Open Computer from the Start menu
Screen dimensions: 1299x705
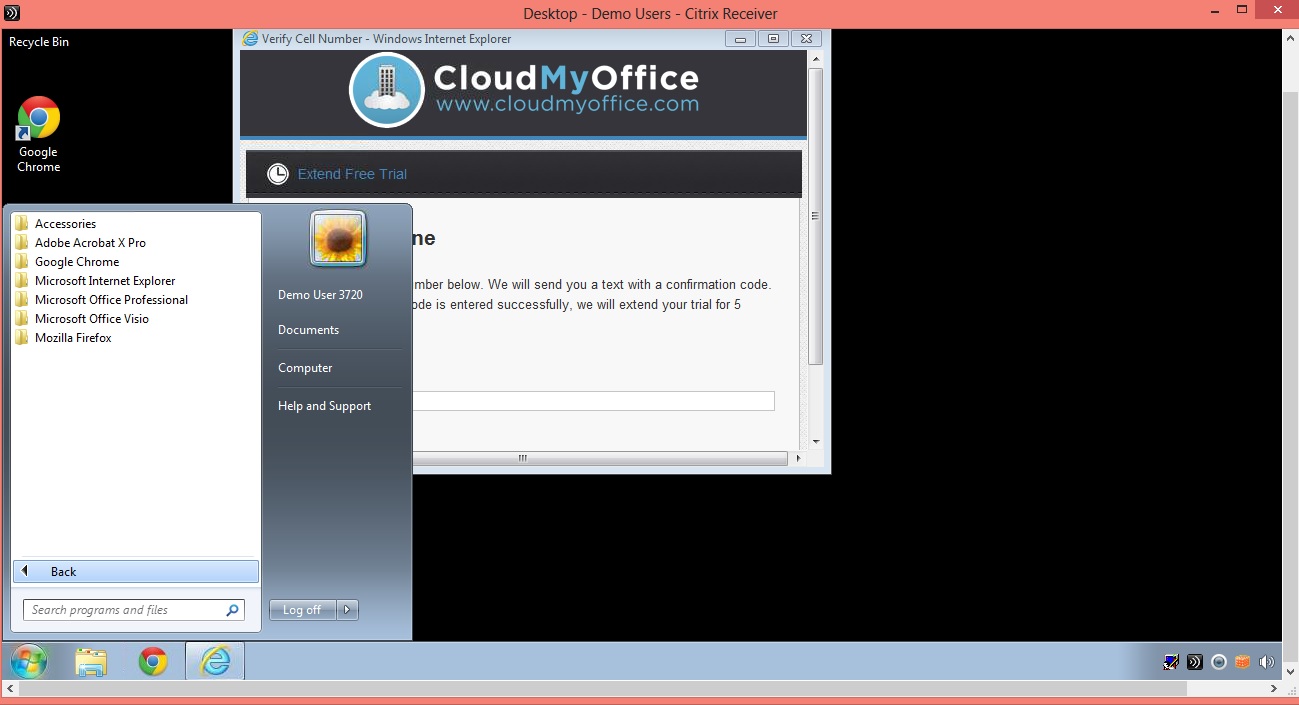pyautogui.click(x=305, y=368)
